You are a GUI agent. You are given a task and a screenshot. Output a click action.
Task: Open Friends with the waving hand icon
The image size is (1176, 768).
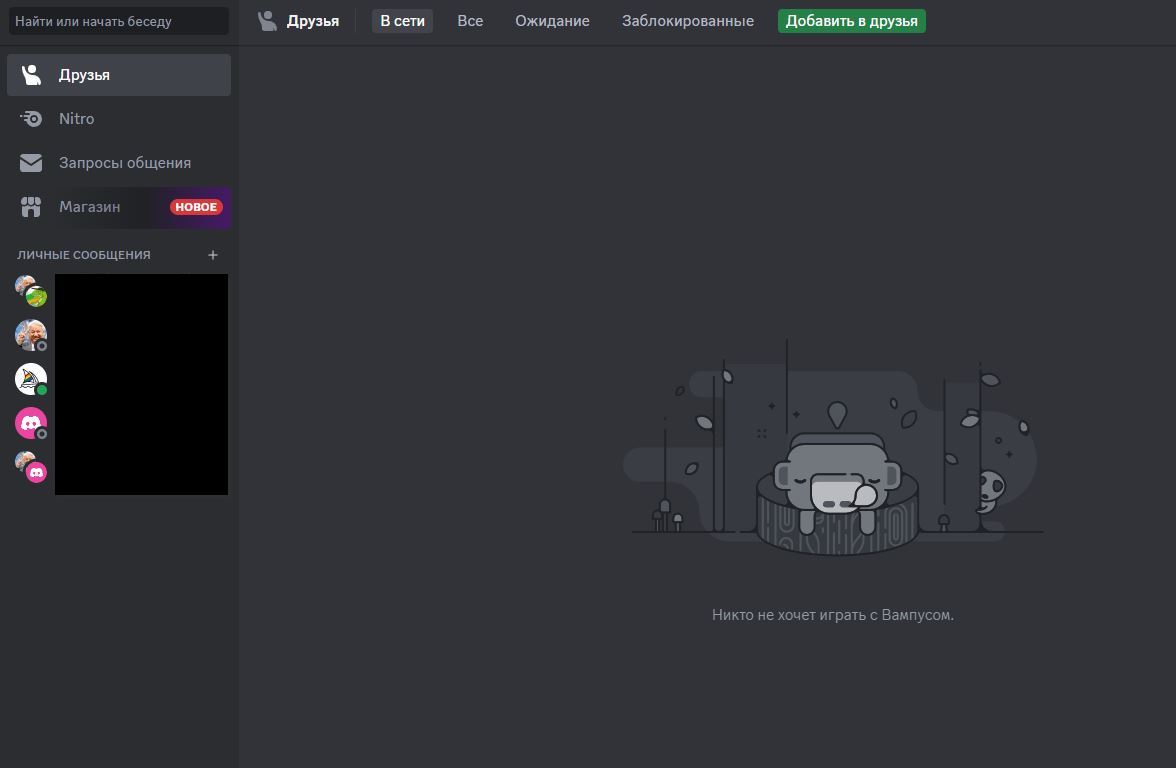[31, 74]
